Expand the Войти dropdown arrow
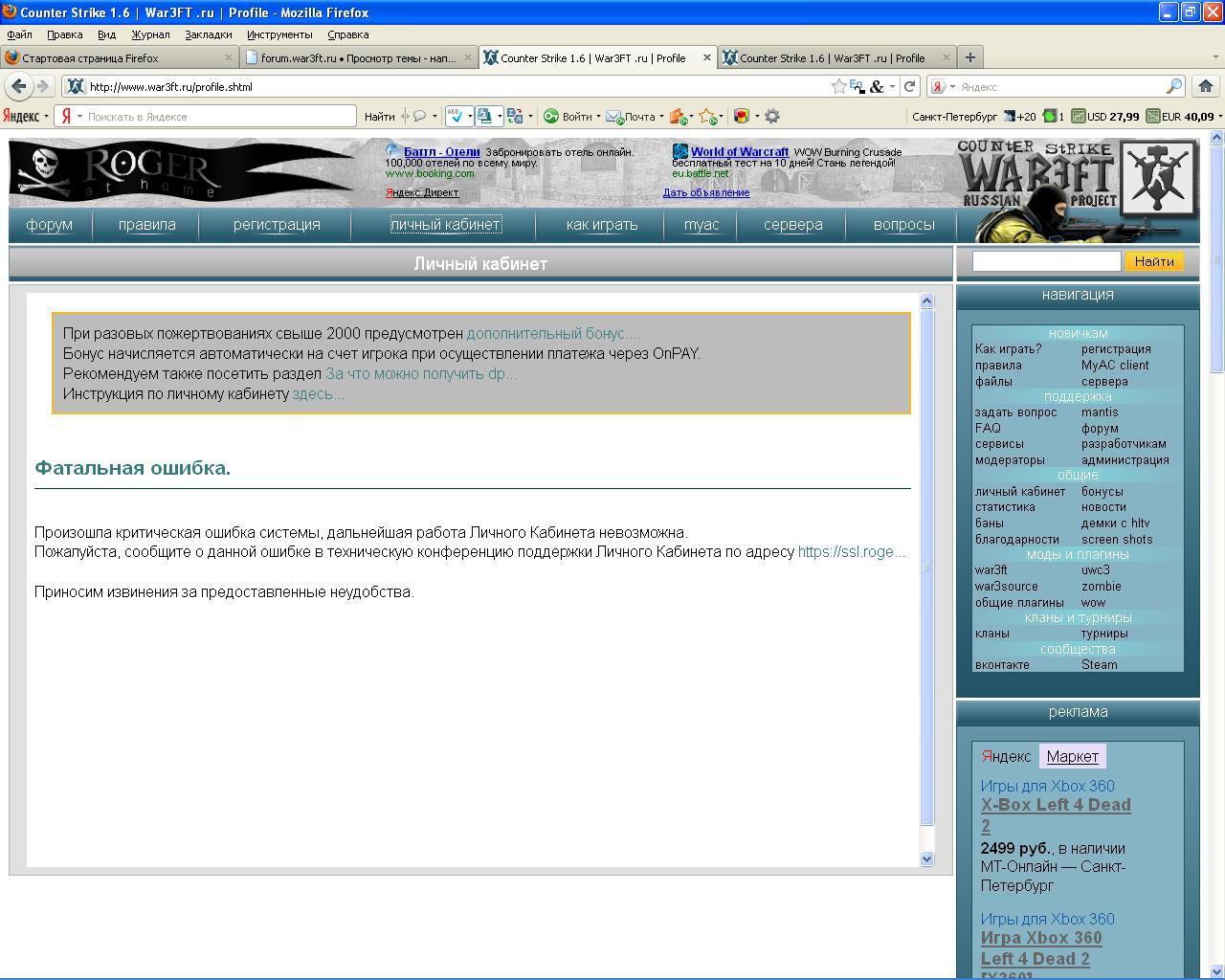 point(598,117)
